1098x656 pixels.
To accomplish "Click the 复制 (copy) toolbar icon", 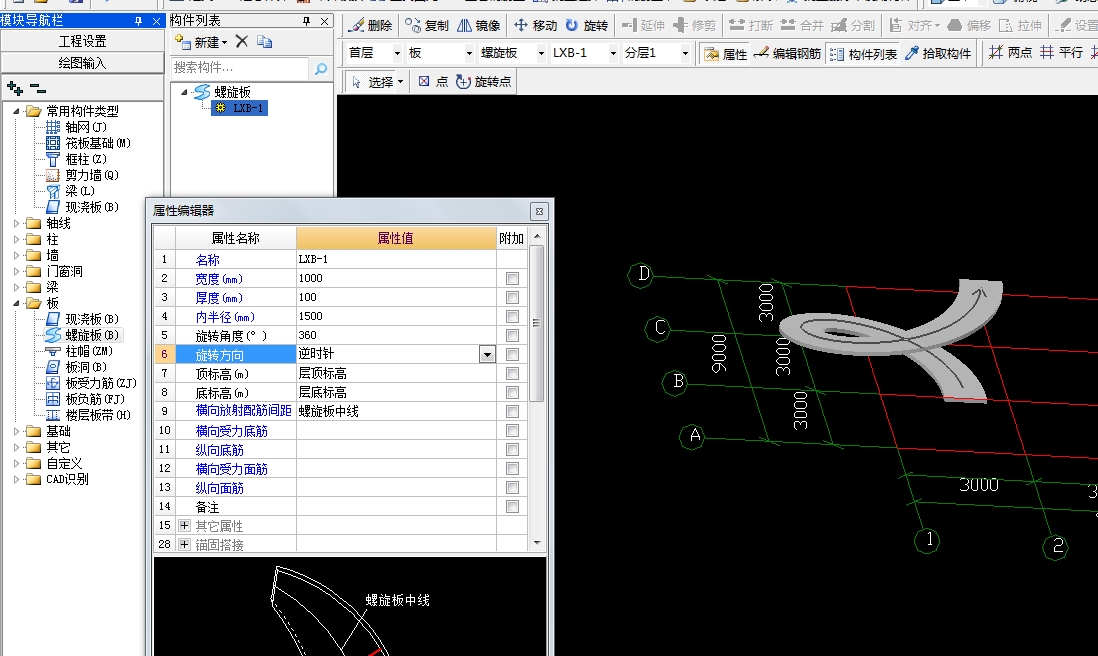I will coord(426,25).
